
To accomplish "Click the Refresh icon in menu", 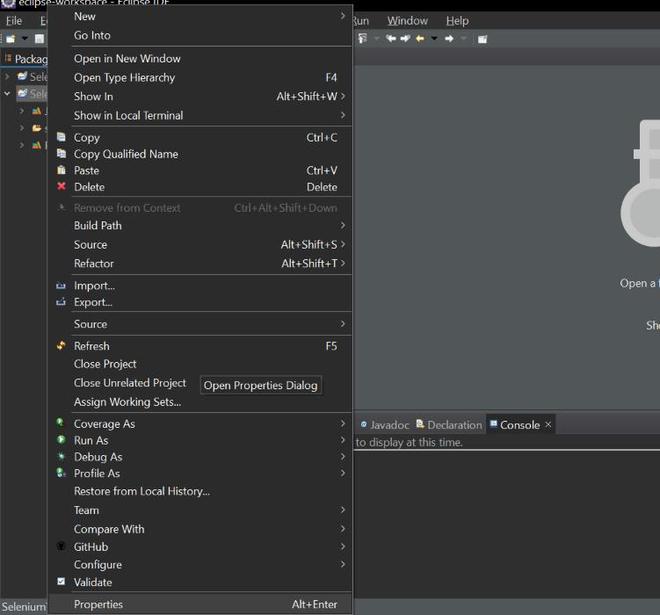I will [x=62, y=346].
